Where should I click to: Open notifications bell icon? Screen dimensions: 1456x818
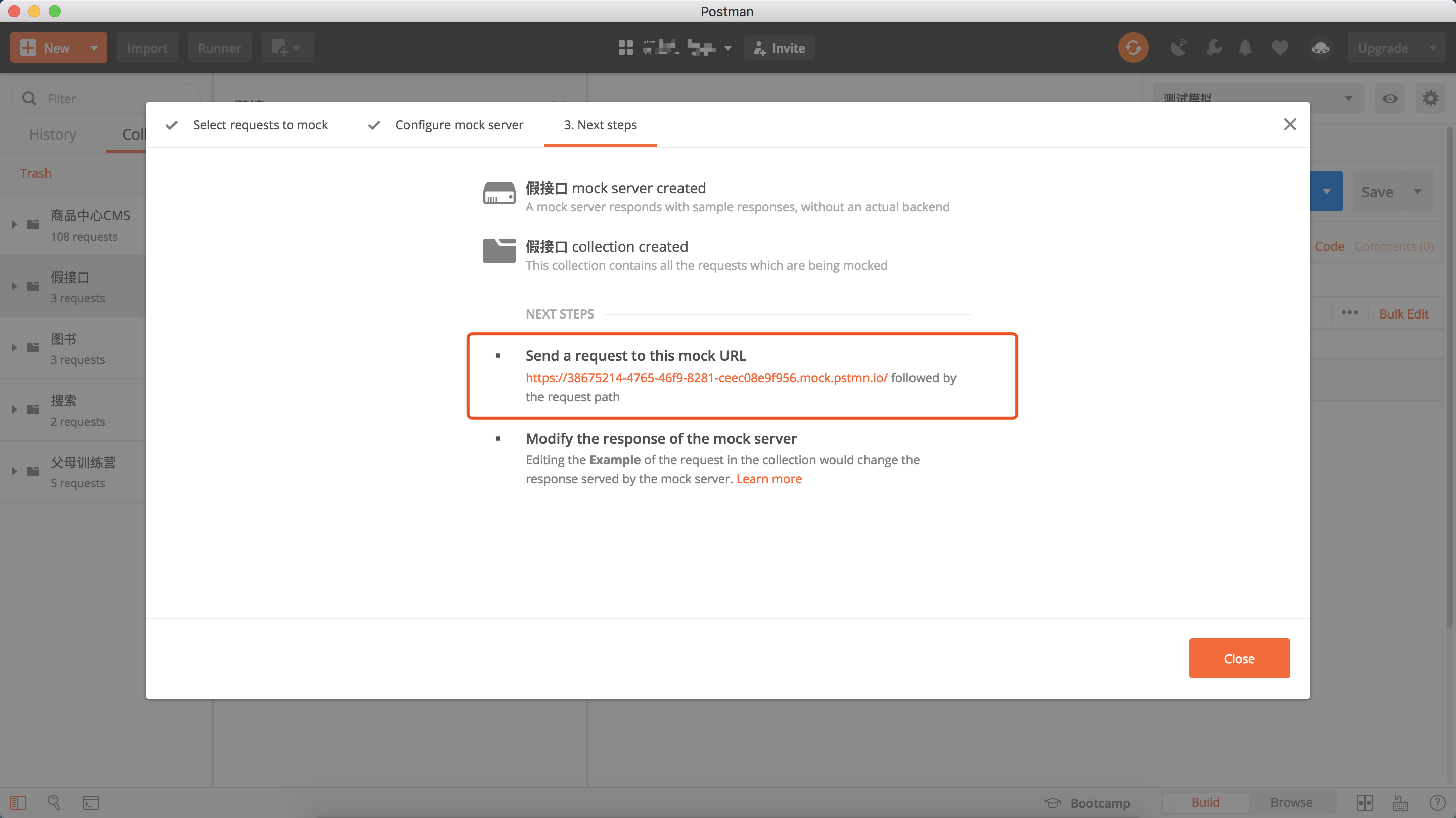coord(1245,48)
